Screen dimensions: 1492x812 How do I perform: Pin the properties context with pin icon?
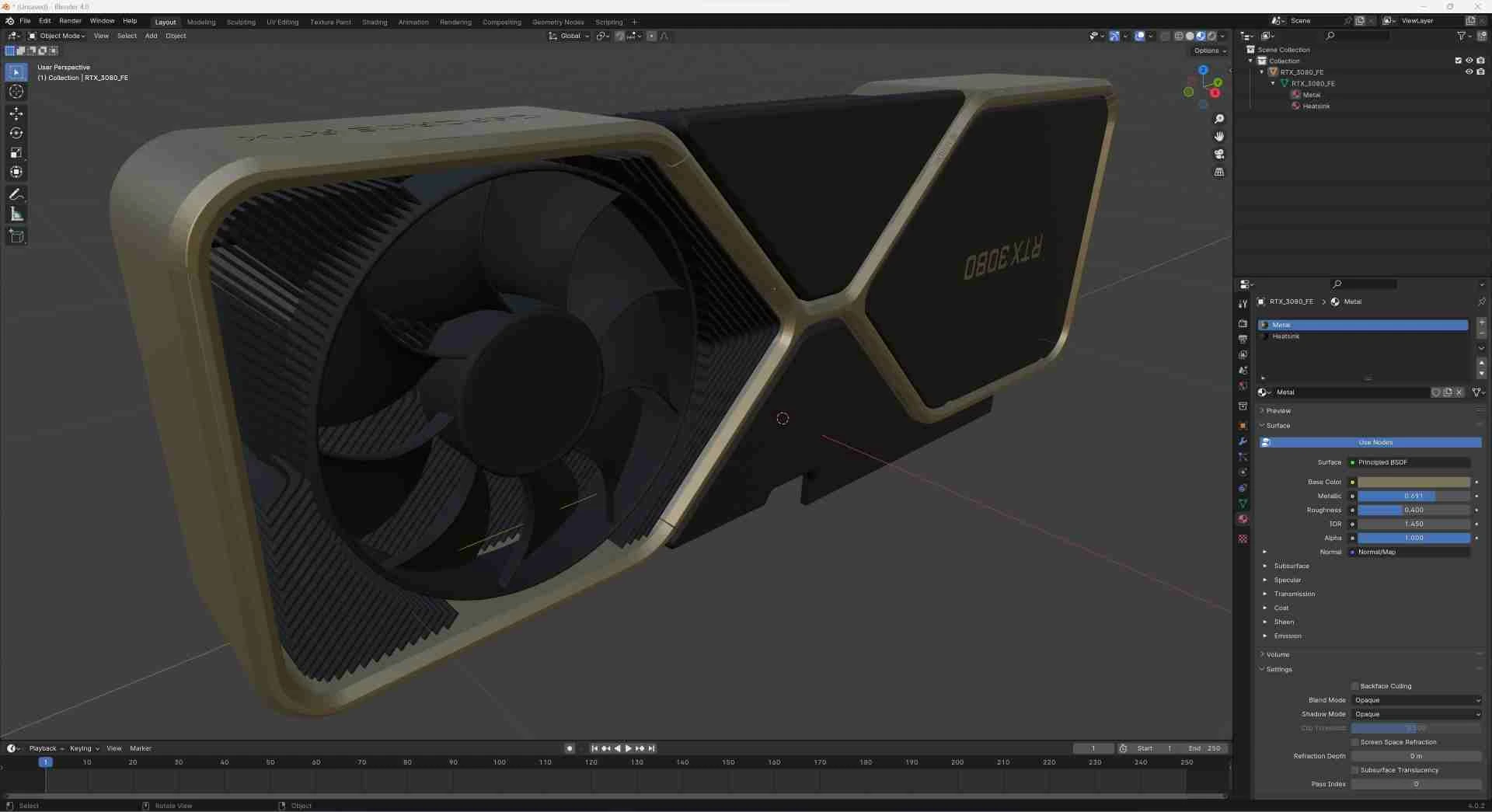[1481, 301]
